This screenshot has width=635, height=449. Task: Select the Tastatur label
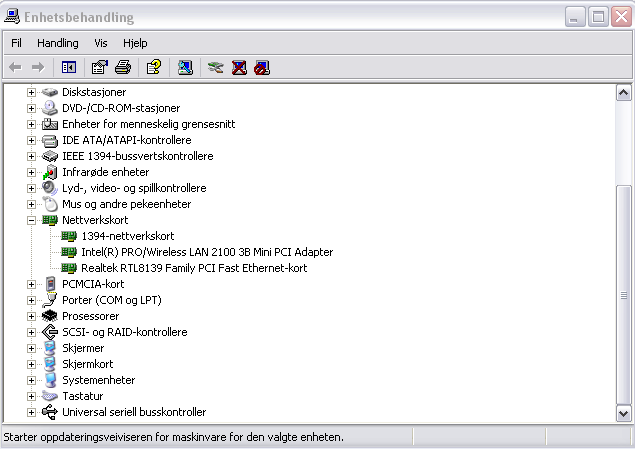(83, 396)
